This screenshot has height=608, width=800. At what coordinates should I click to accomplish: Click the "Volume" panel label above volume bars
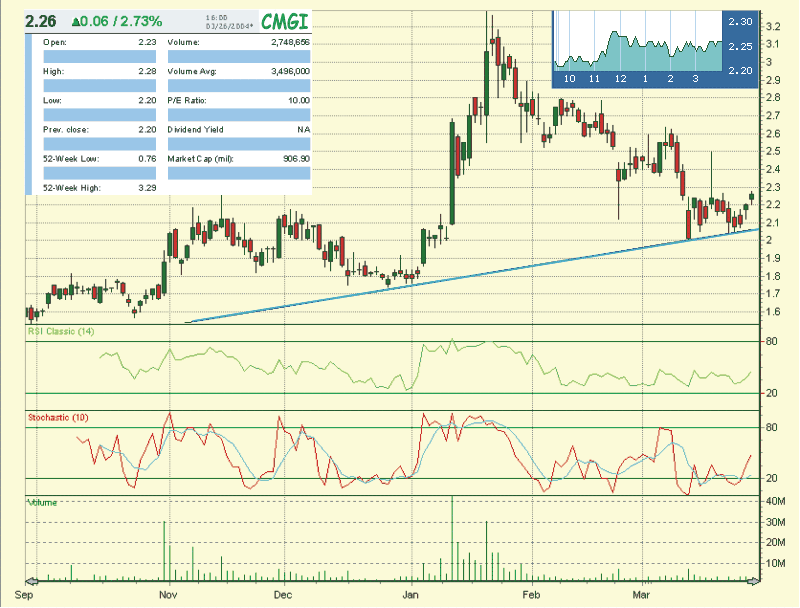[x=42, y=502]
